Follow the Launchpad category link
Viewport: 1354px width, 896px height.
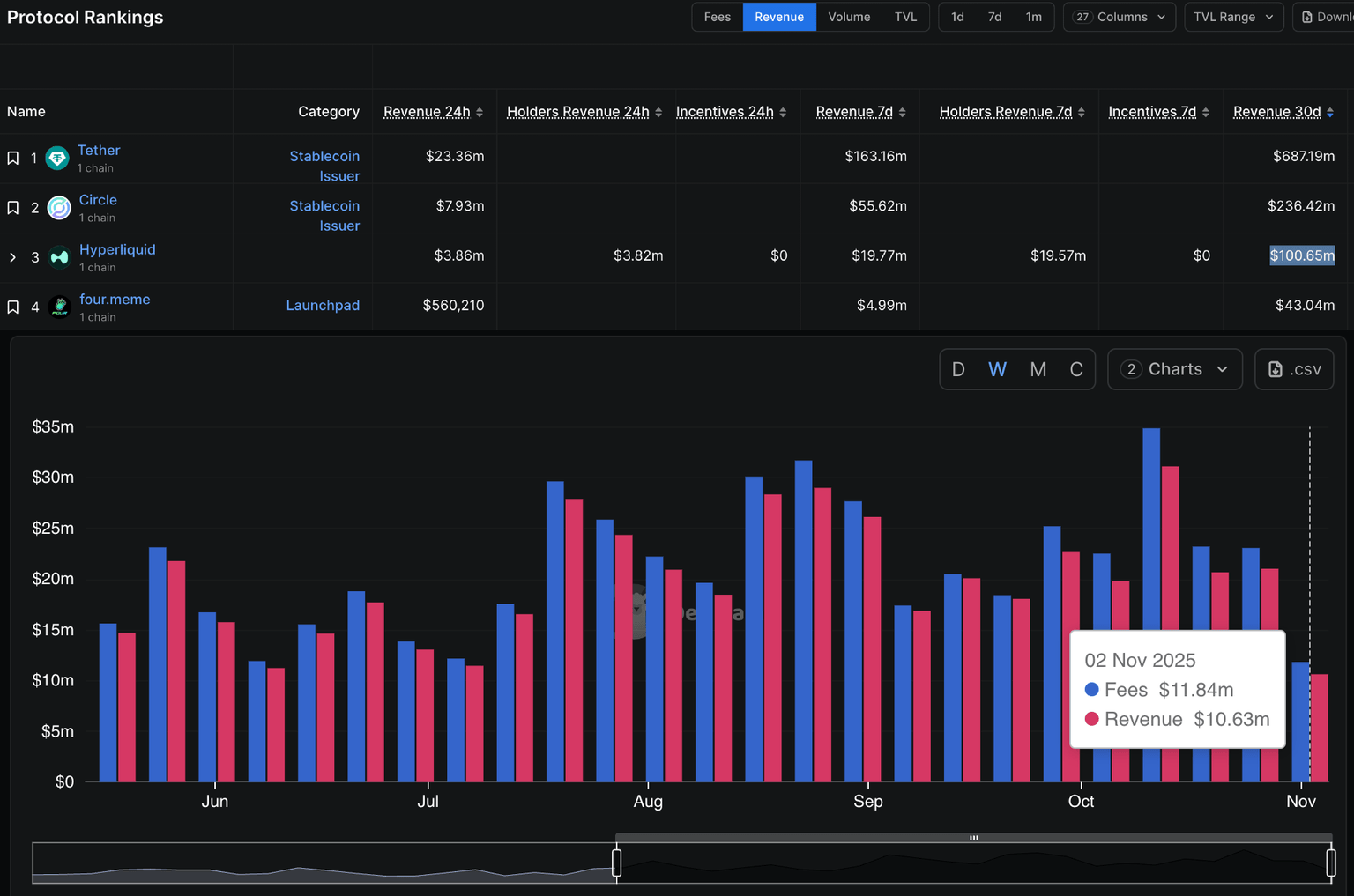[x=323, y=306]
